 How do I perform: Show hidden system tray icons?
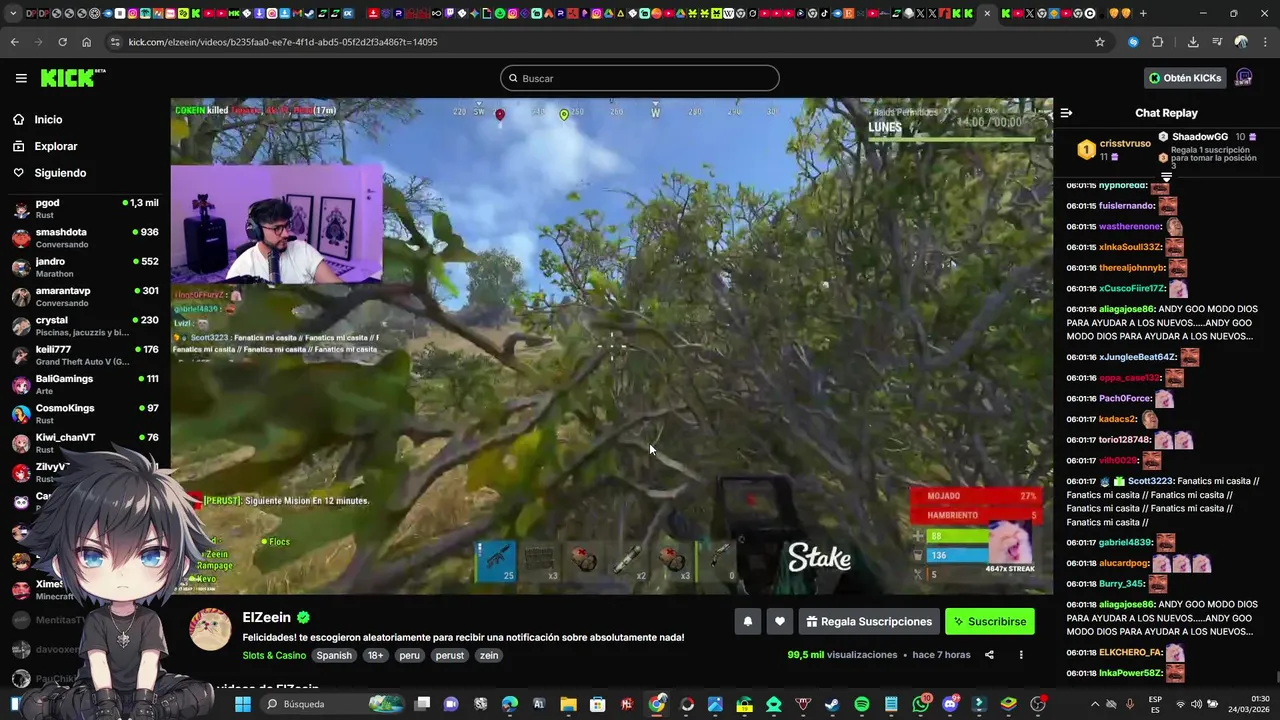click(x=1094, y=704)
